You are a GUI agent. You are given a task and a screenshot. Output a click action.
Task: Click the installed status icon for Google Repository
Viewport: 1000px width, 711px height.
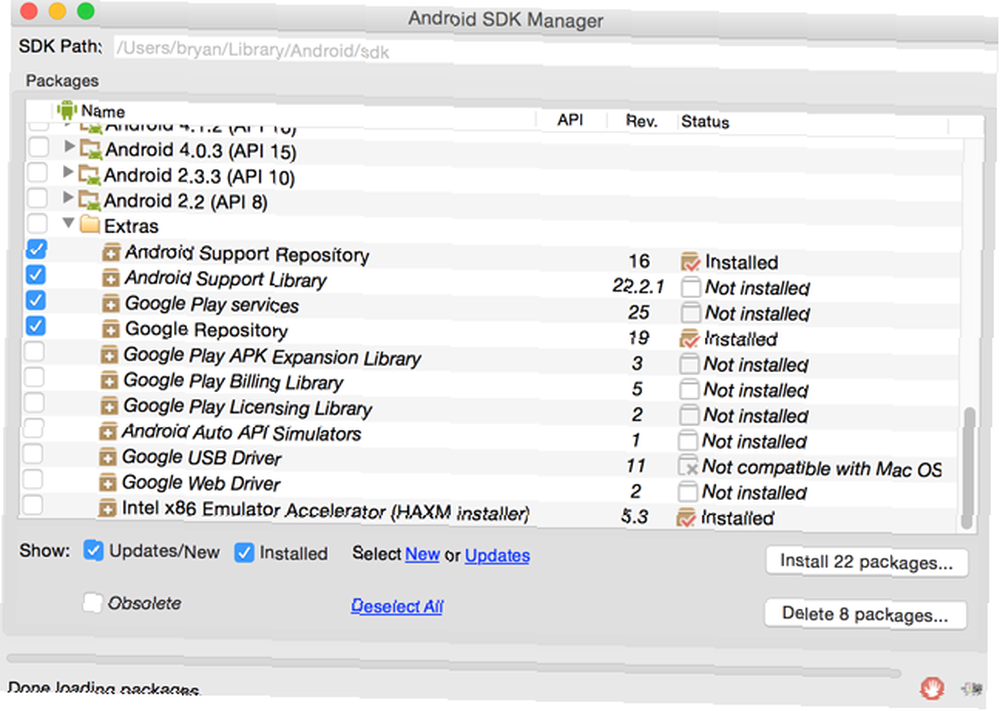tap(689, 338)
